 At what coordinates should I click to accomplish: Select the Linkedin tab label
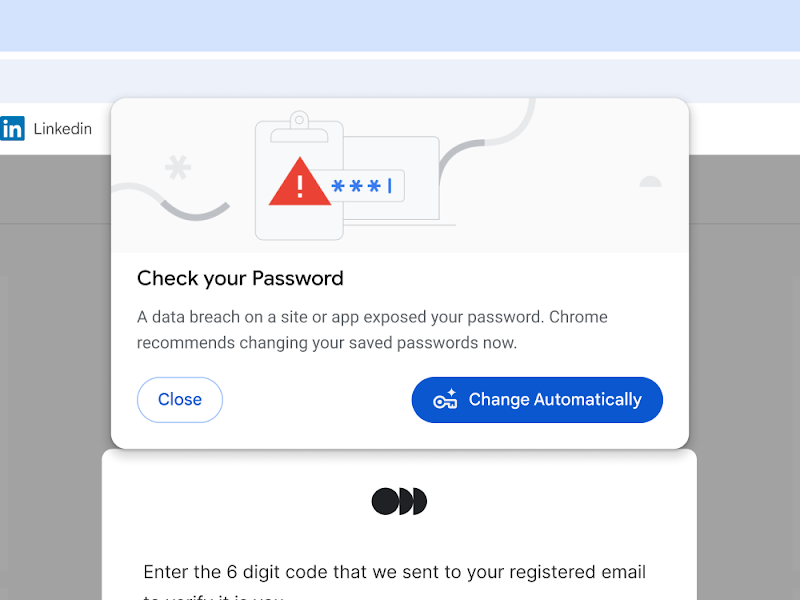click(x=63, y=129)
